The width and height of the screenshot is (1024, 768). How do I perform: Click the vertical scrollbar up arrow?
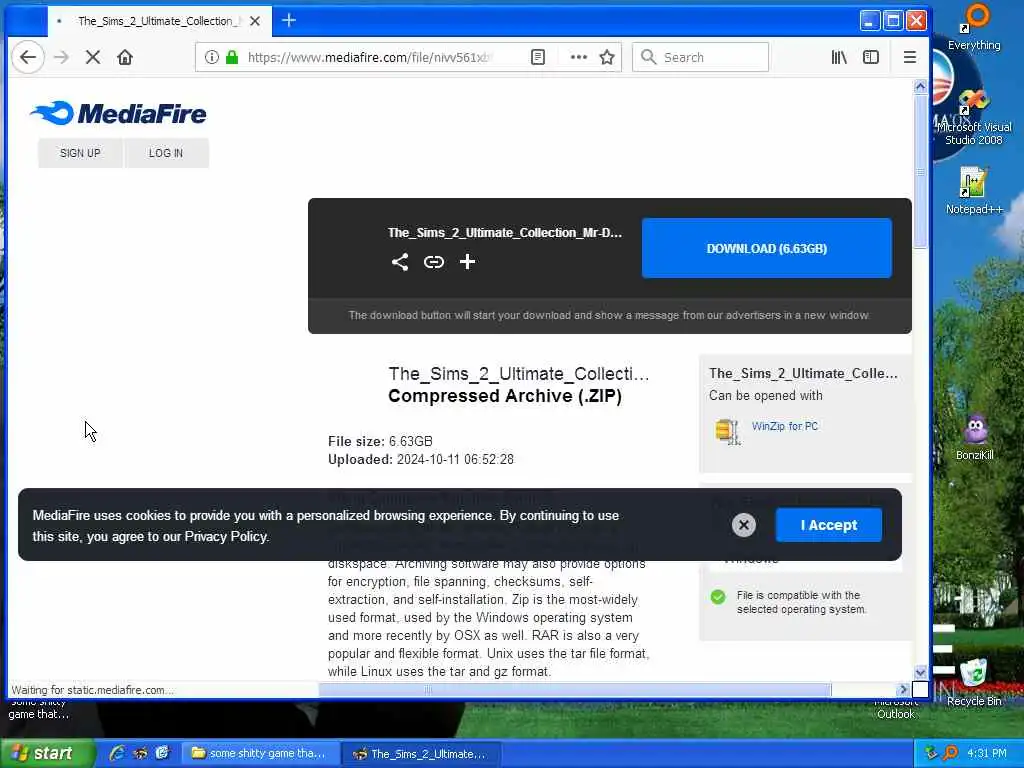click(920, 86)
